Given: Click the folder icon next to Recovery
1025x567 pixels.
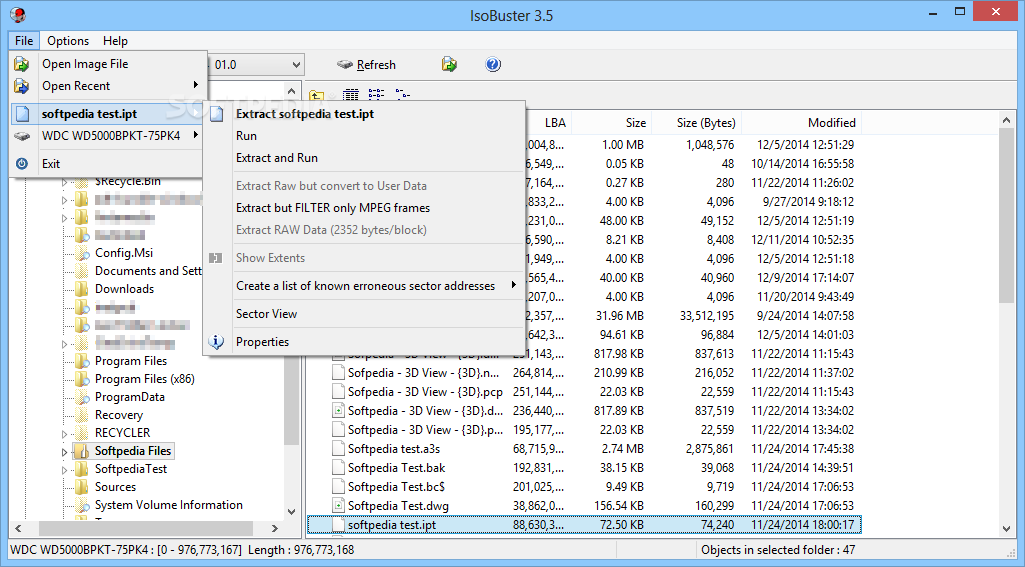Looking at the screenshot, I should 82,415.
